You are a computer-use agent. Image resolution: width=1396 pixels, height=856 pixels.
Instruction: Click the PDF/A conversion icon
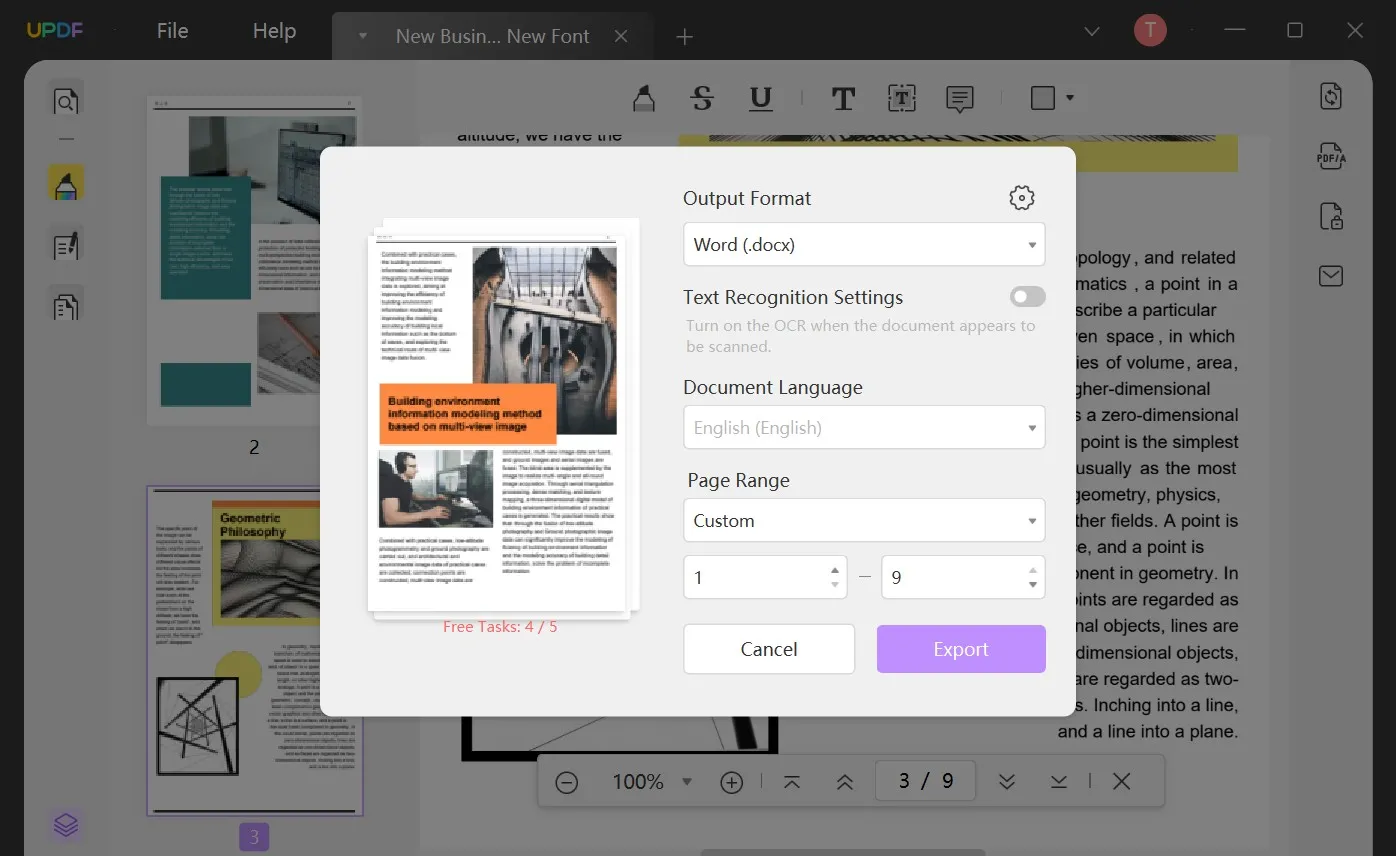pyautogui.click(x=1330, y=156)
